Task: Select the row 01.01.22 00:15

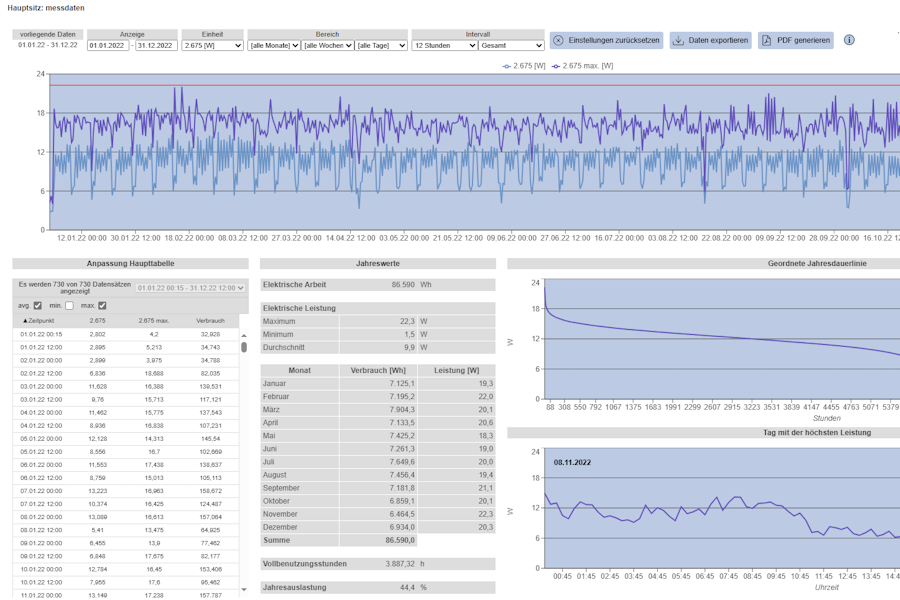Action: pyautogui.click(x=126, y=334)
